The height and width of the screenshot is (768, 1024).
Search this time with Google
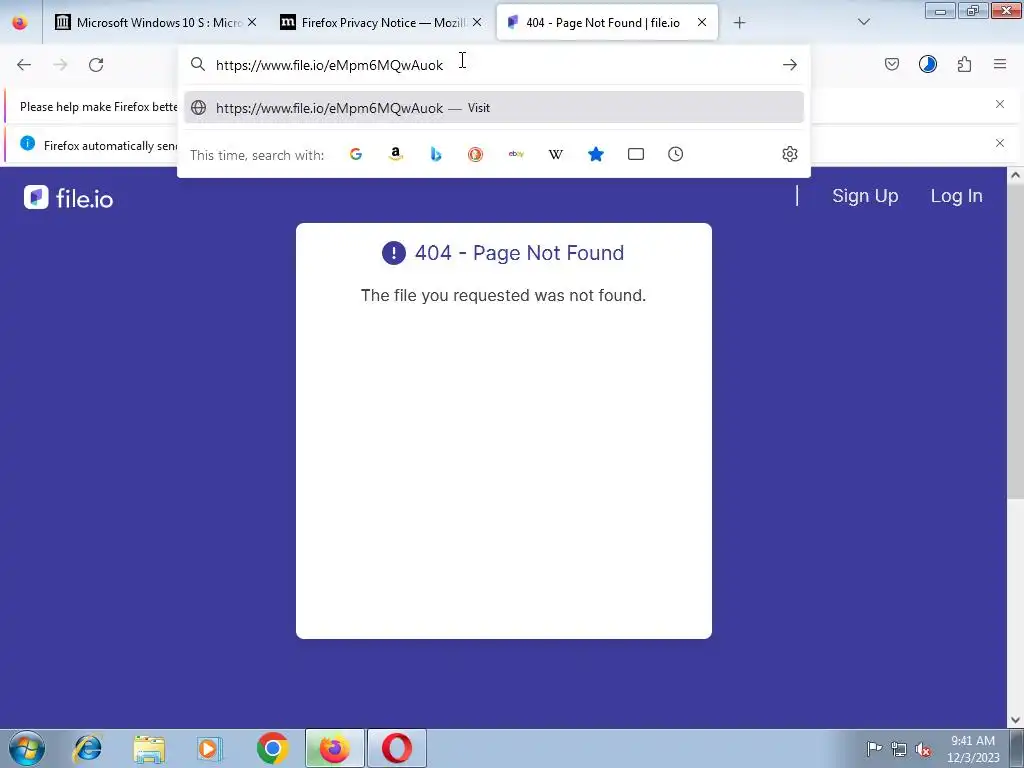tap(356, 154)
